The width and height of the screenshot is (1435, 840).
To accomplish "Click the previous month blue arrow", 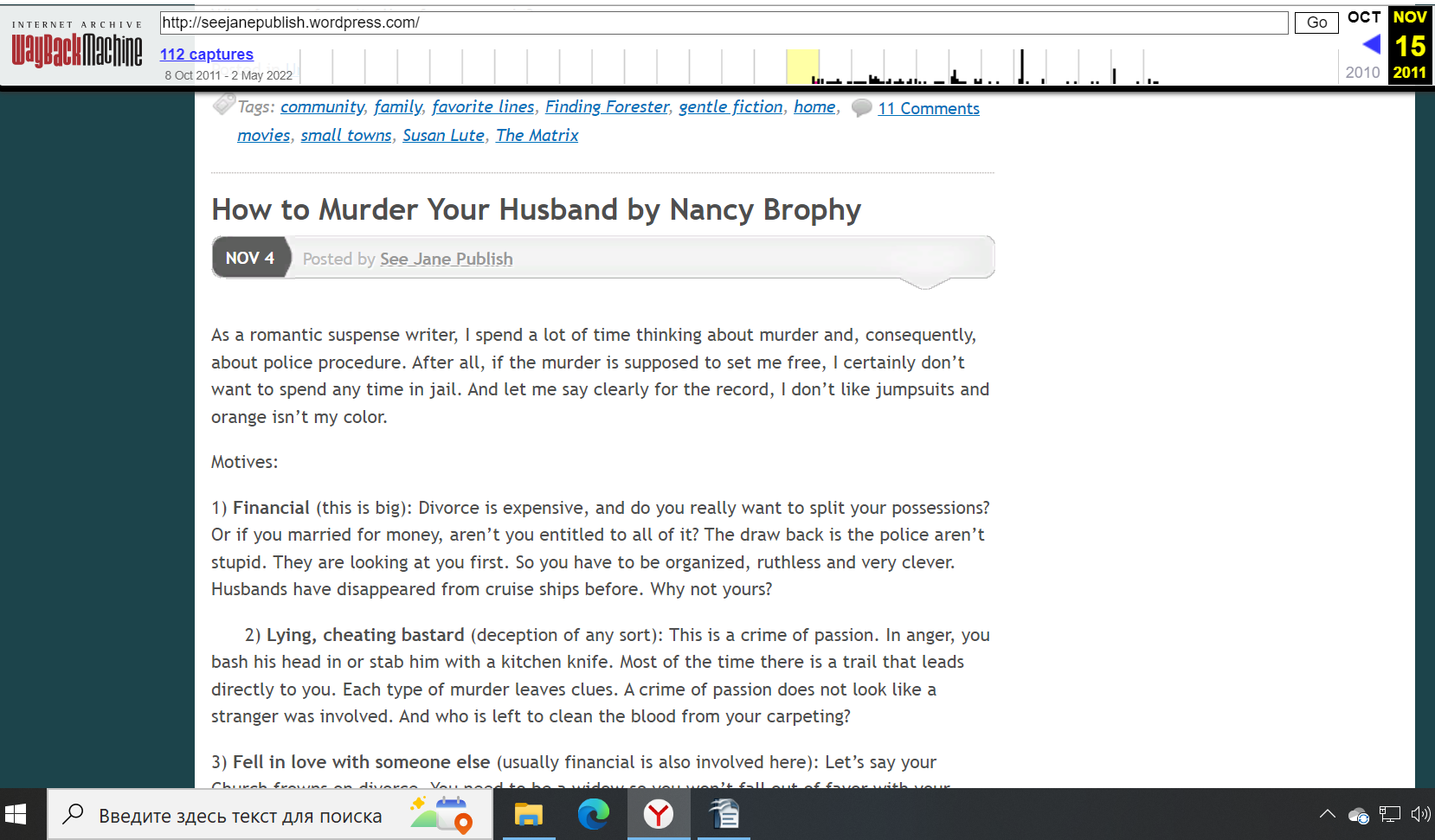I will click(x=1371, y=44).
